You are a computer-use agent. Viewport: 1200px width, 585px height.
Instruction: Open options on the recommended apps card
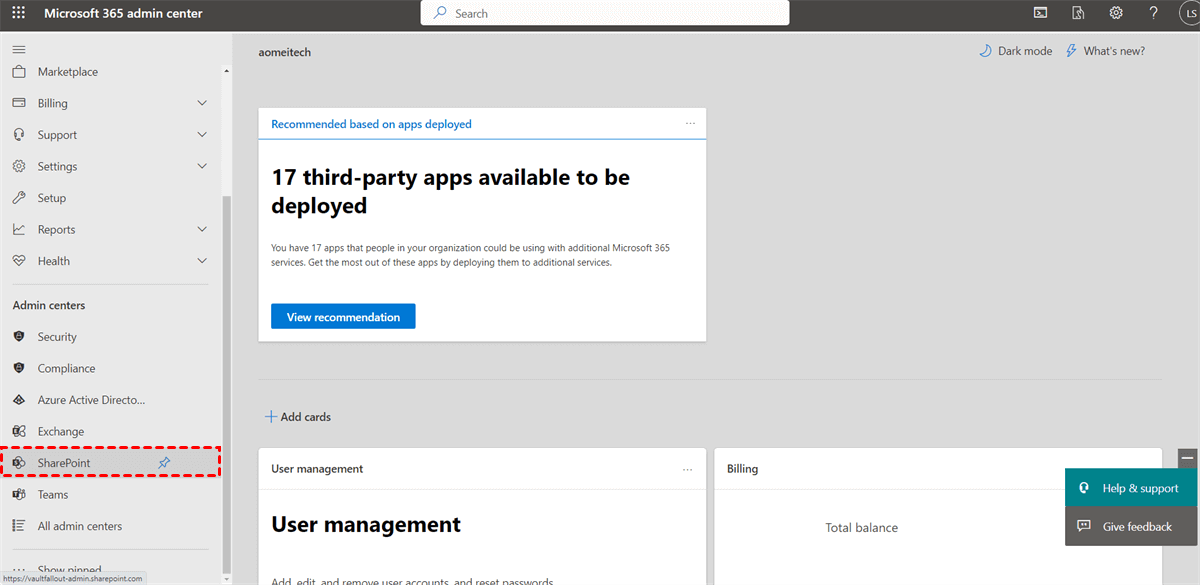pyautogui.click(x=690, y=124)
